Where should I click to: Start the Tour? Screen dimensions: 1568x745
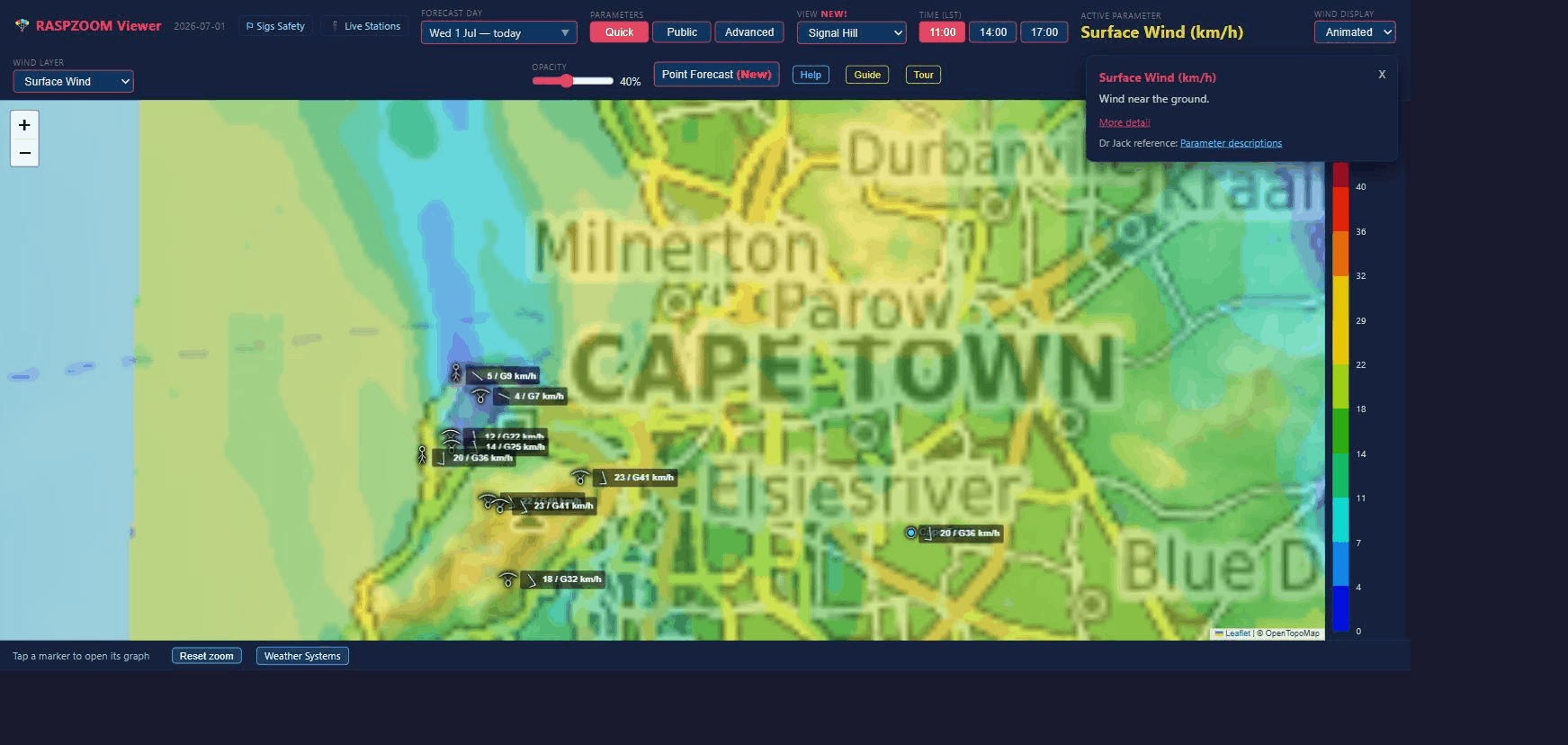point(923,75)
